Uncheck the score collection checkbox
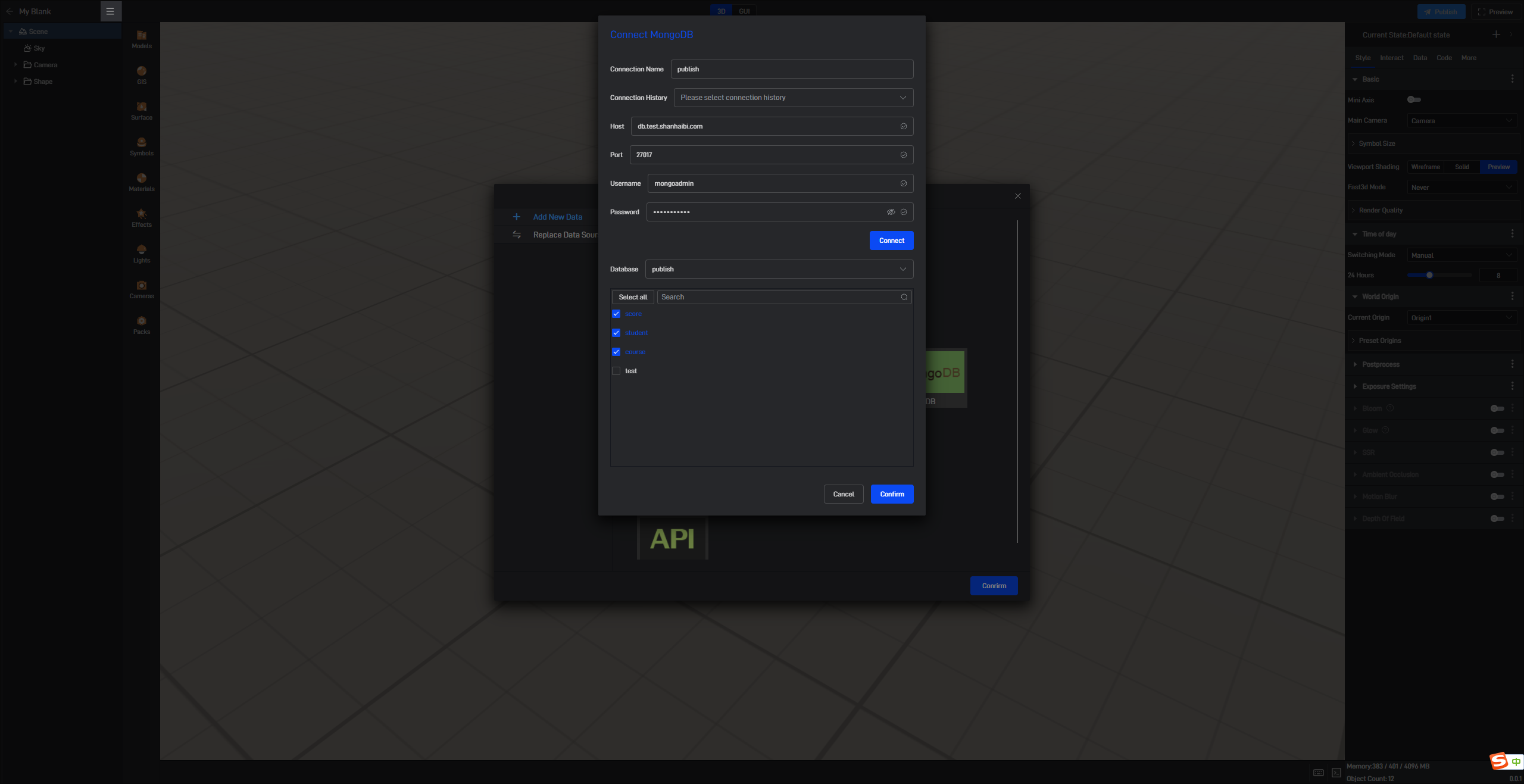 (616, 314)
